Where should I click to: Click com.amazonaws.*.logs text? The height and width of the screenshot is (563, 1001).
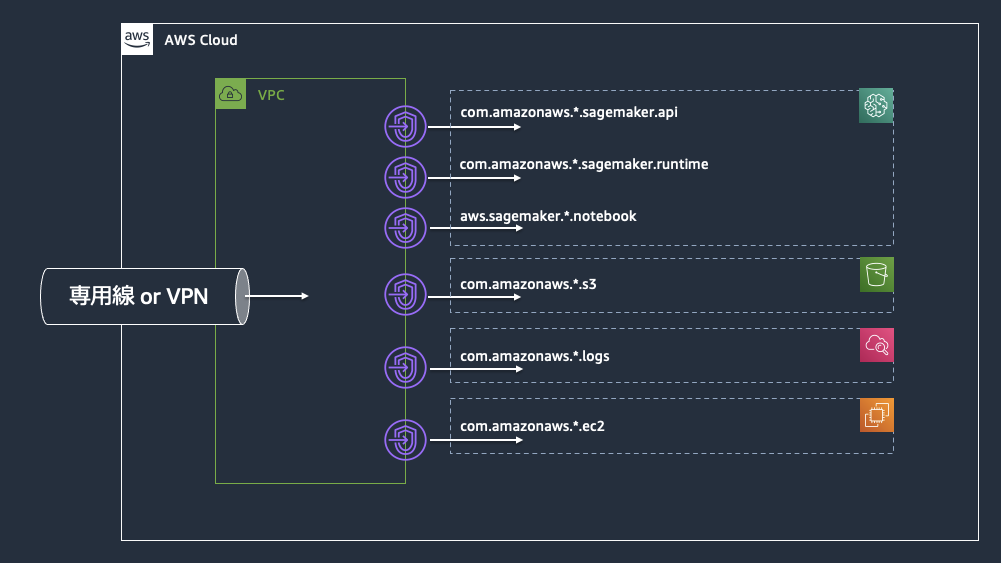pos(534,356)
